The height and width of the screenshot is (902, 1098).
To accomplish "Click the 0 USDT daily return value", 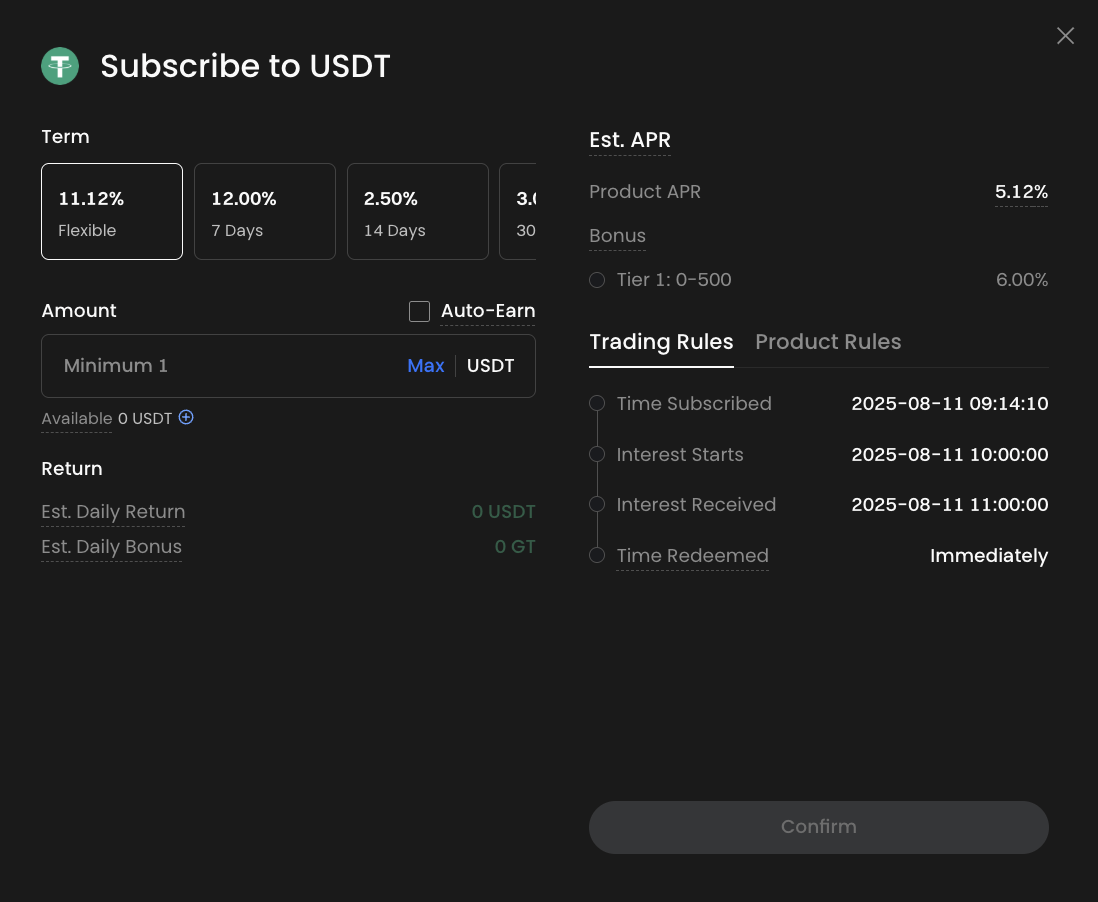I will 503,512.
